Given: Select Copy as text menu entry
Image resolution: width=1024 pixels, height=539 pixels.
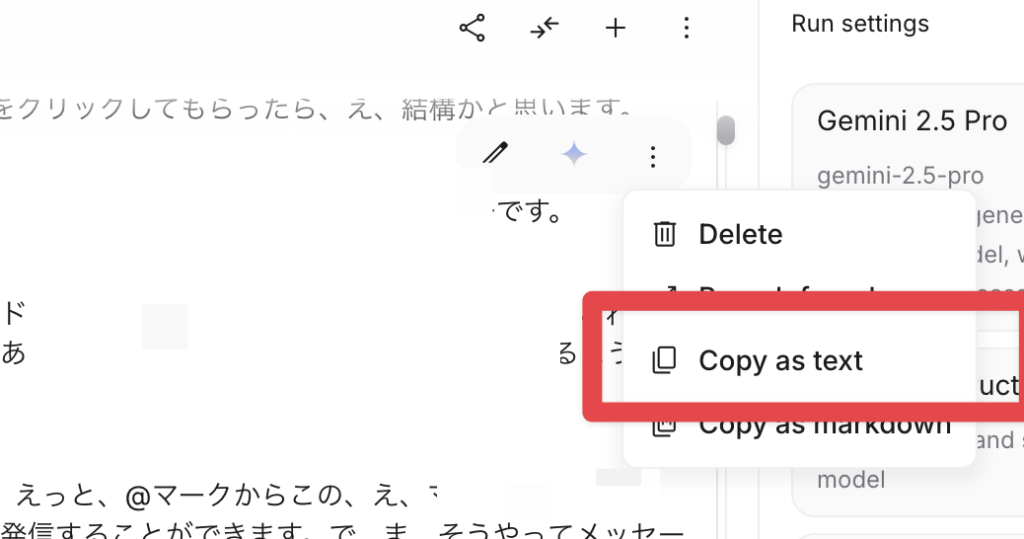Looking at the screenshot, I should 780,361.
